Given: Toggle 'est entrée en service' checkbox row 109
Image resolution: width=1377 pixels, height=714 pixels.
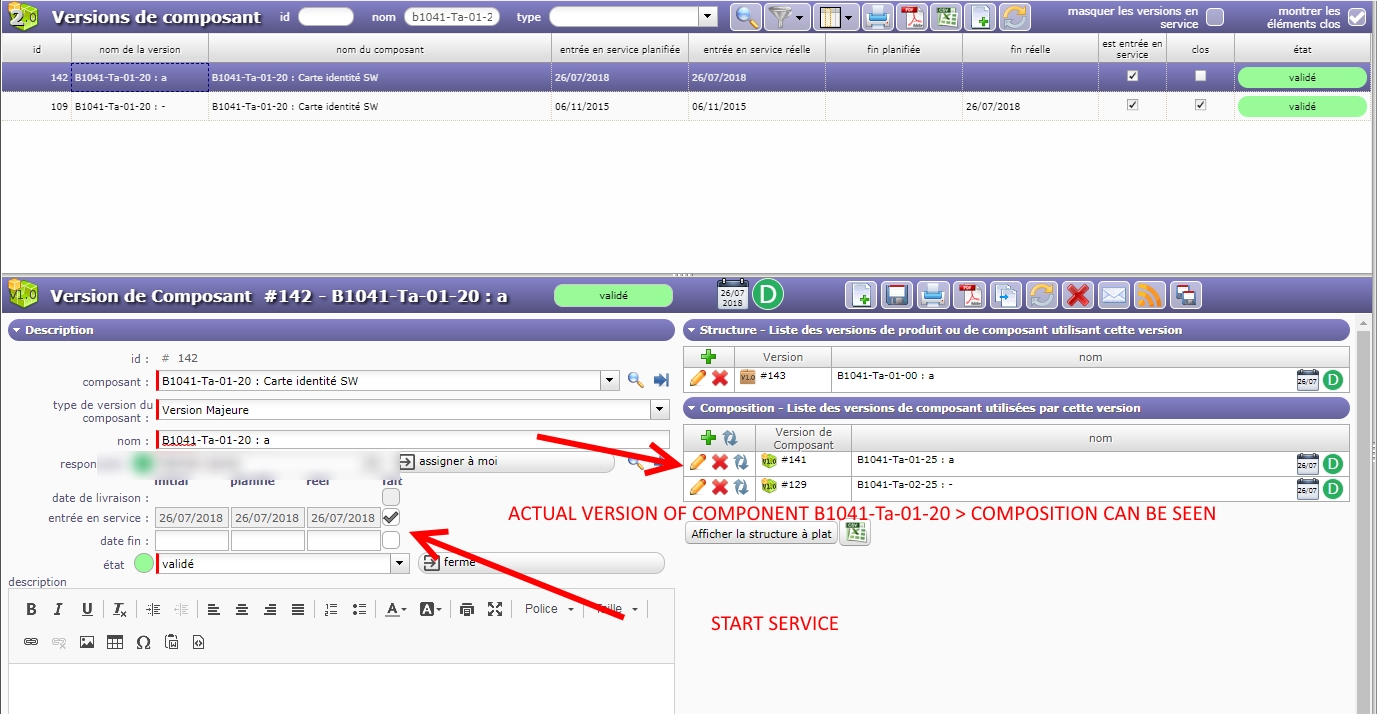Looking at the screenshot, I should [1132, 105].
